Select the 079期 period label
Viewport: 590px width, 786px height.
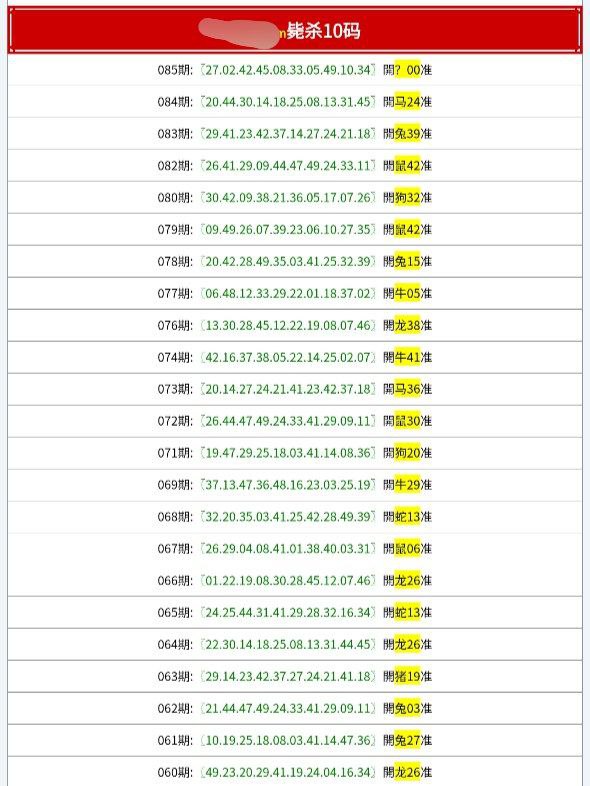(175, 230)
